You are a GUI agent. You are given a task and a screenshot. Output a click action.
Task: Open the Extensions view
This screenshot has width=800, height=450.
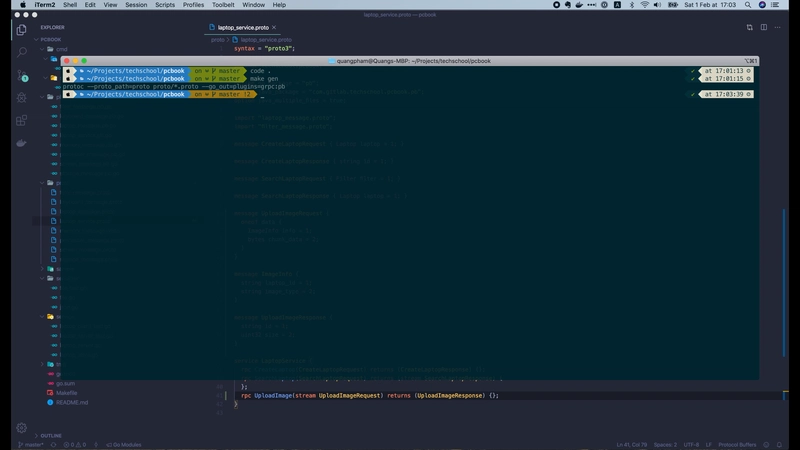[21, 120]
